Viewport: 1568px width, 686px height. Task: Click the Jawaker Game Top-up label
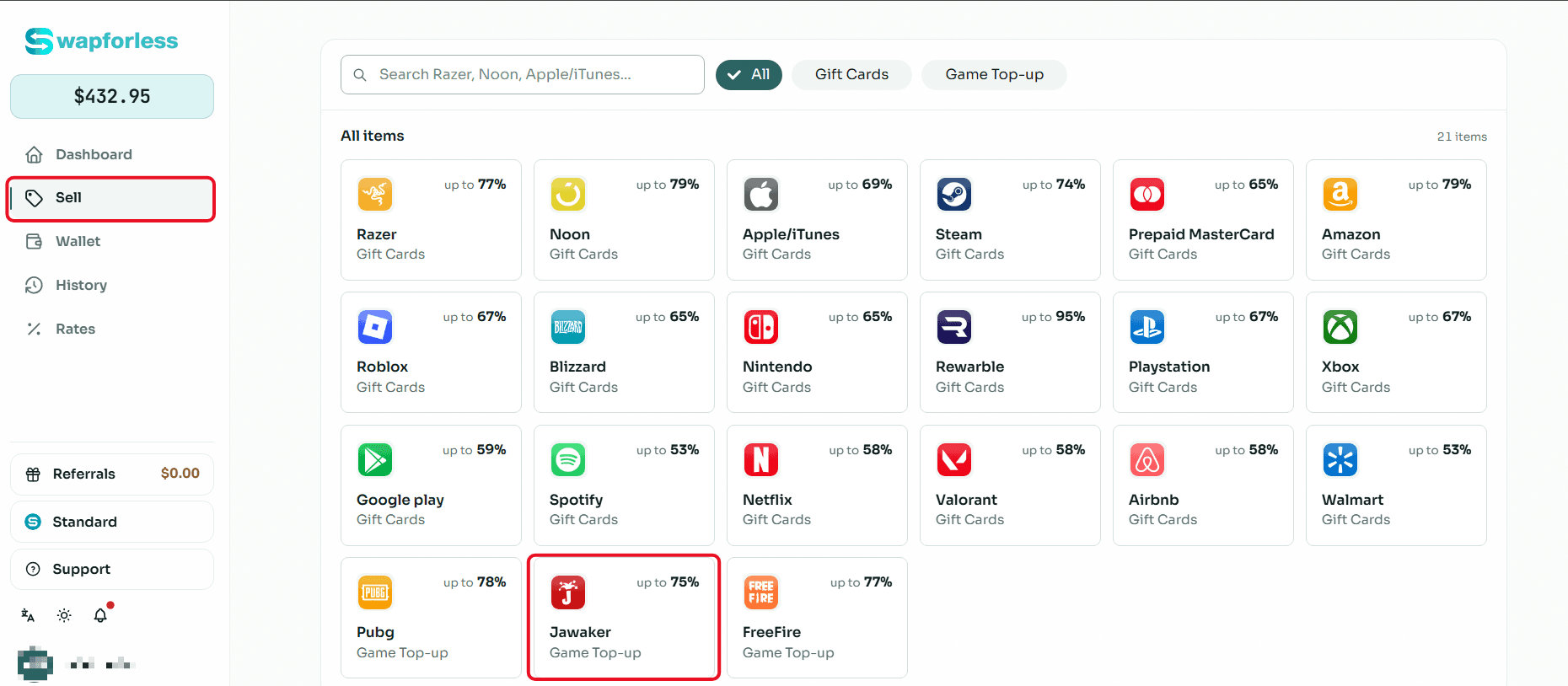pos(595,652)
